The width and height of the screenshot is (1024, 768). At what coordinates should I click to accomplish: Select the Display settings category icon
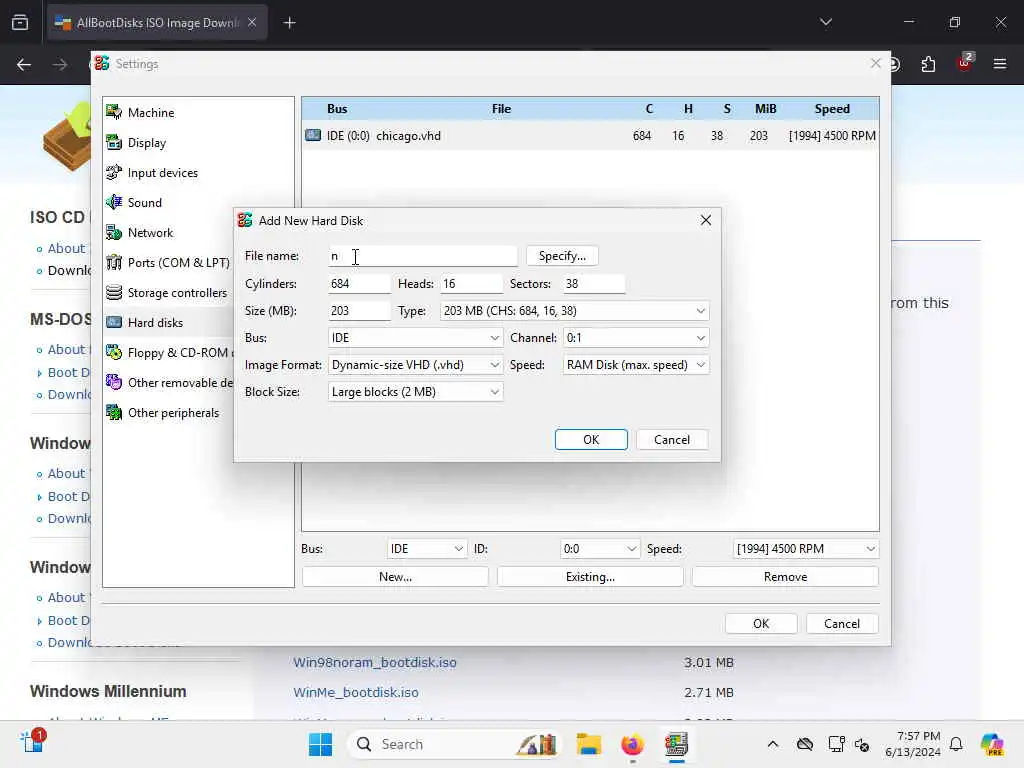114,142
